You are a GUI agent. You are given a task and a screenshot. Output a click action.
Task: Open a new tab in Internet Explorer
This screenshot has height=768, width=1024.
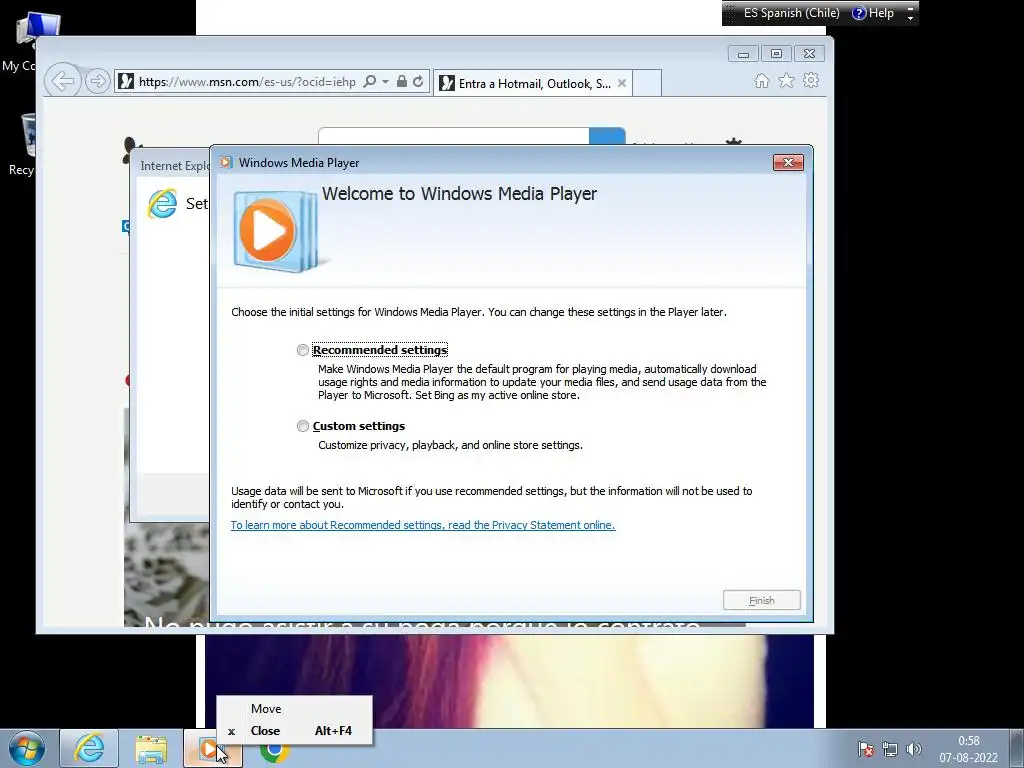coord(647,84)
